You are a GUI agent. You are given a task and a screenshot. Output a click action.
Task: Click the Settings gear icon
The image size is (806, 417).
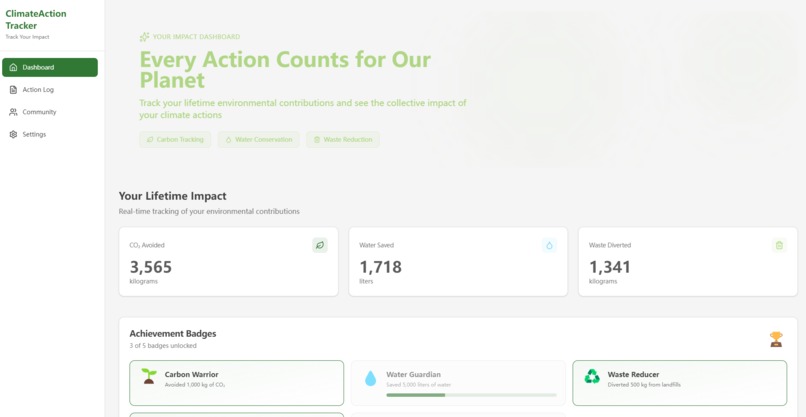coord(13,134)
